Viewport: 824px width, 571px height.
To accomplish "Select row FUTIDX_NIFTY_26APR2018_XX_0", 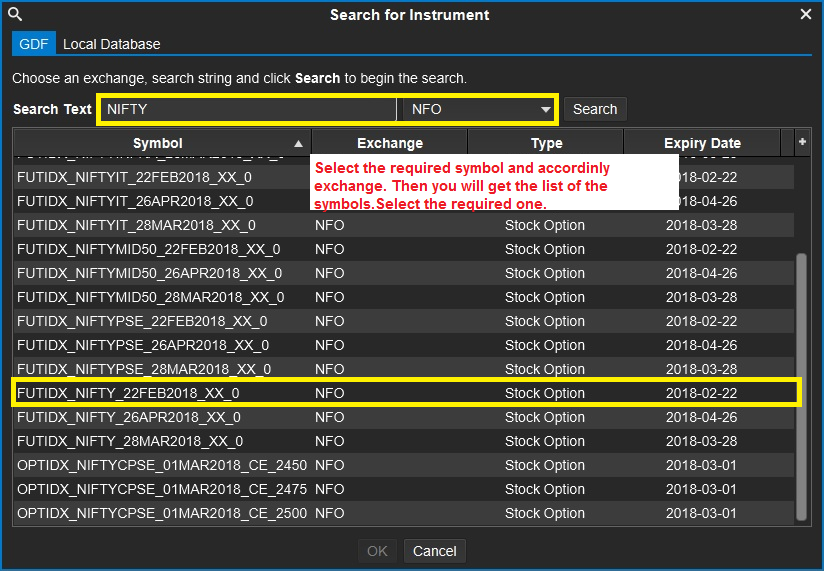I will click(x=404, y=417).
